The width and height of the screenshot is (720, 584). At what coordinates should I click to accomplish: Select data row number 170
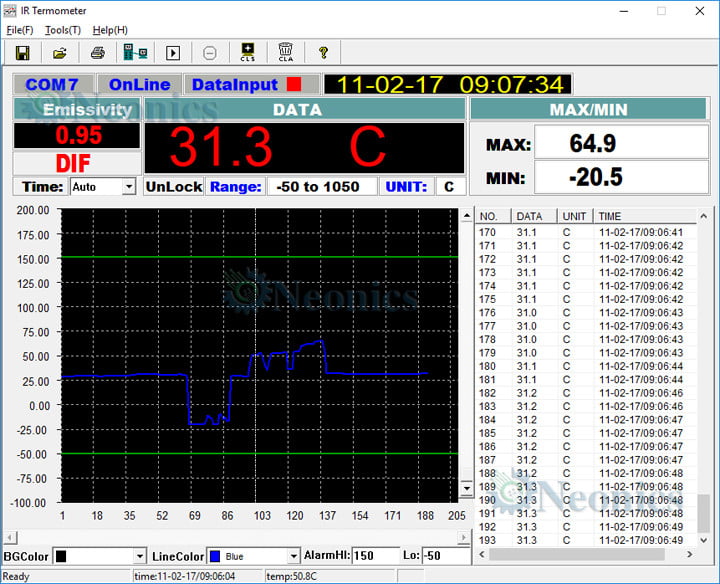pos(587,232)
